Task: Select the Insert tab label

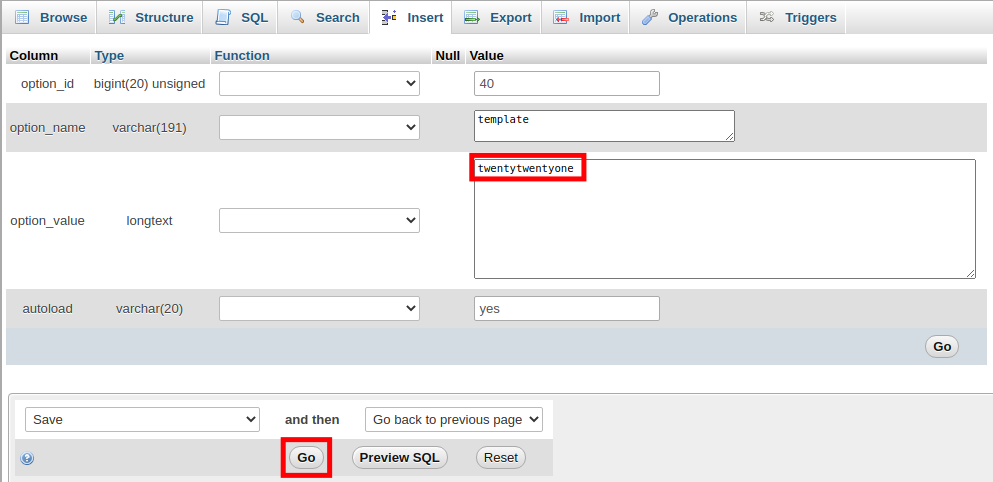Action: tap(426, 18)
